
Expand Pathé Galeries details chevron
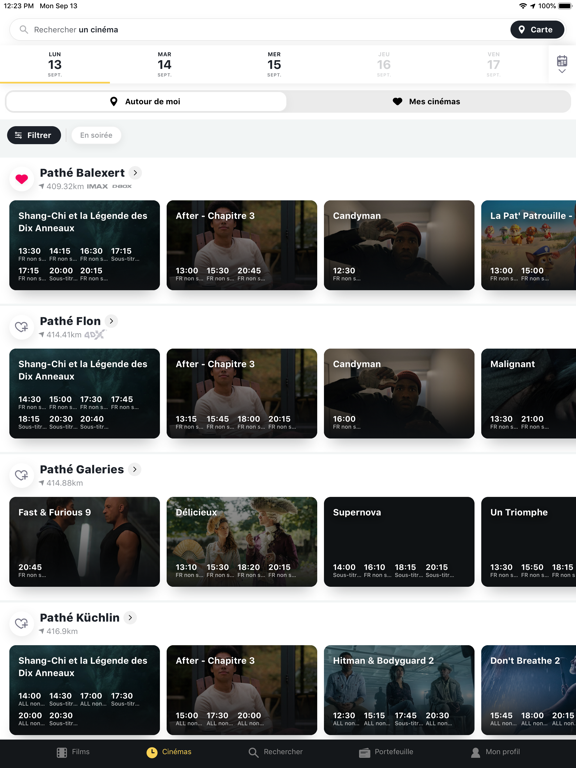click(135, 469)
